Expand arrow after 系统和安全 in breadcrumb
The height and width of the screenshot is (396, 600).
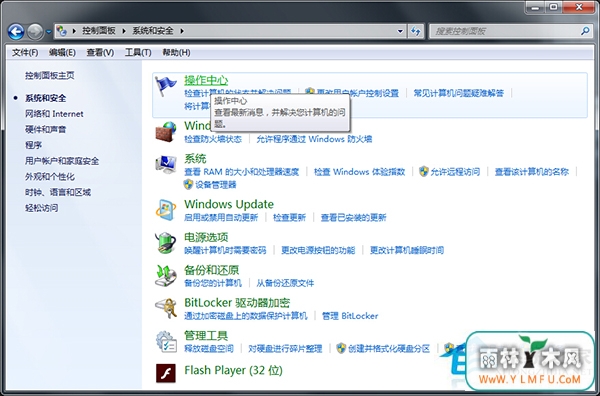coord(182,31)
